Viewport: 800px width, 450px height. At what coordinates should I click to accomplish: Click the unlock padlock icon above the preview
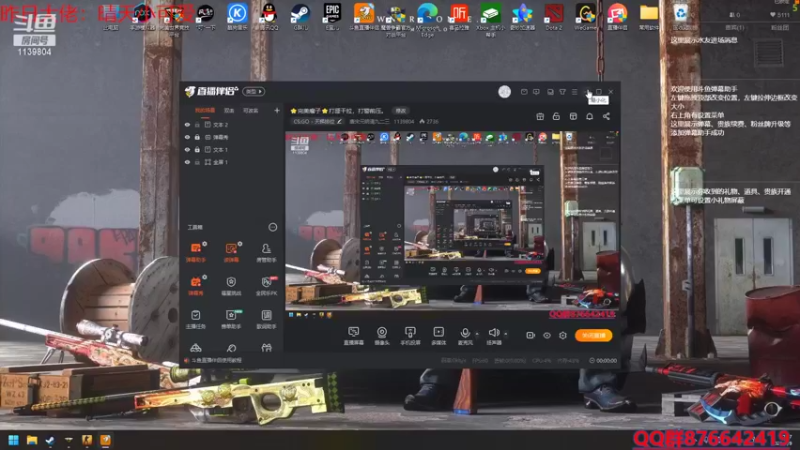pos(556,116)
